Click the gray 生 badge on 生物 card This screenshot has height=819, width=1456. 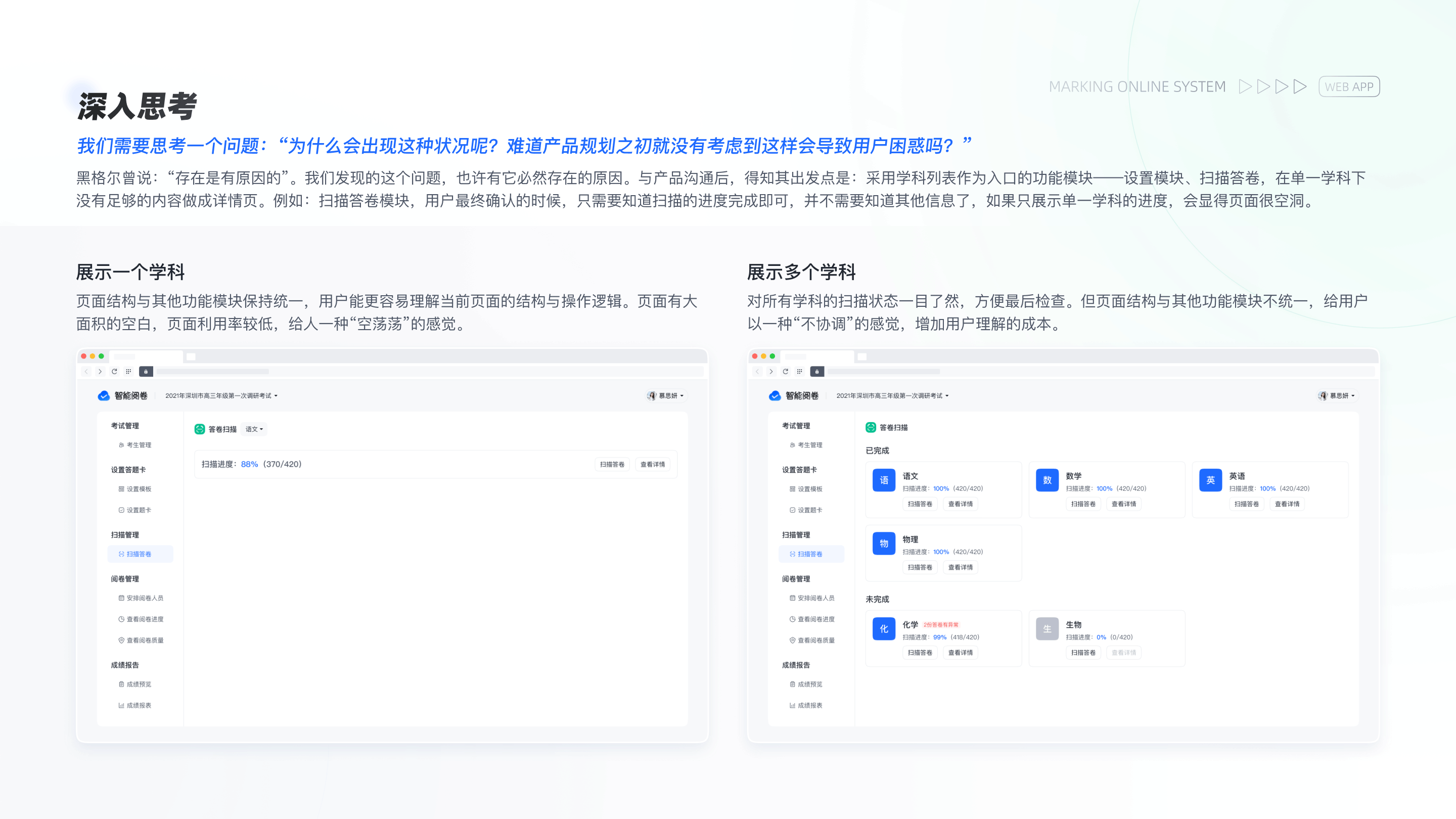tap(1048, 628)
